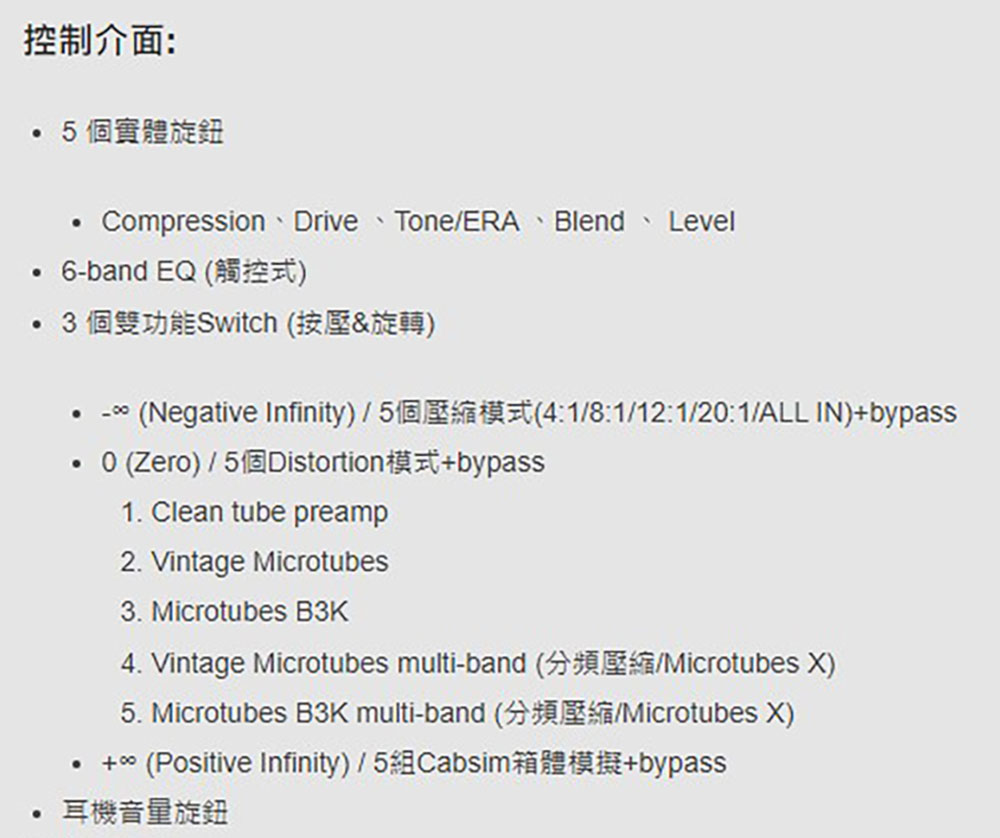Click item 1 Clean tube preamp

[x=254, y=513]
